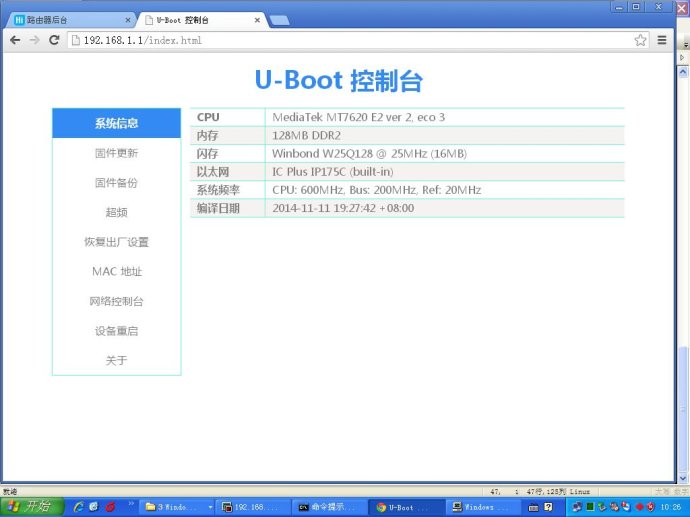Click the second quick launch icon
The height and width of the screenshot is (517, 690).
[x=93, y=507]
